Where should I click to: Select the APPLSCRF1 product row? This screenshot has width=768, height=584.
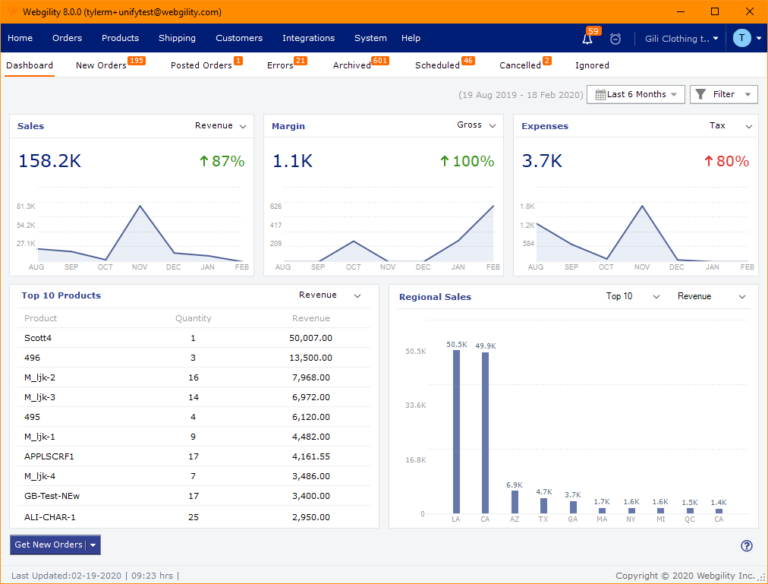tap(194, 457)
